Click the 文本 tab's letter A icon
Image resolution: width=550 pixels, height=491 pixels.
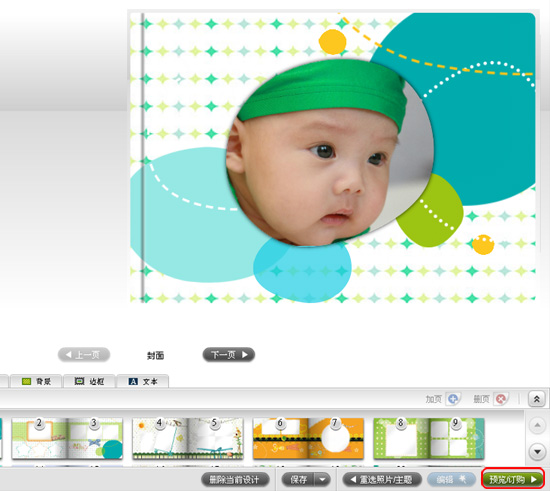[133, 381]
